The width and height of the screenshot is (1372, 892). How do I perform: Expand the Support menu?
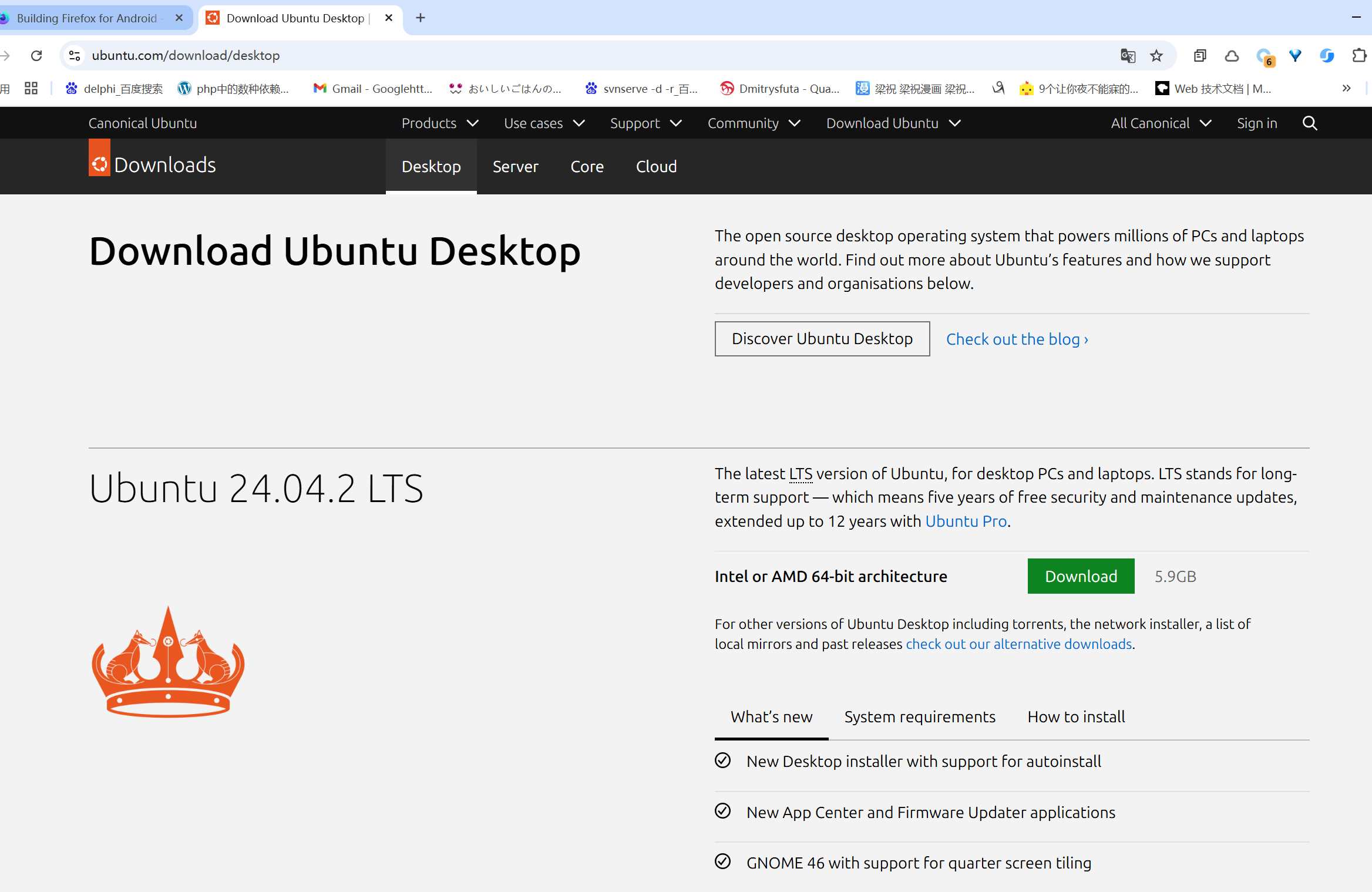tap(646, 123)
